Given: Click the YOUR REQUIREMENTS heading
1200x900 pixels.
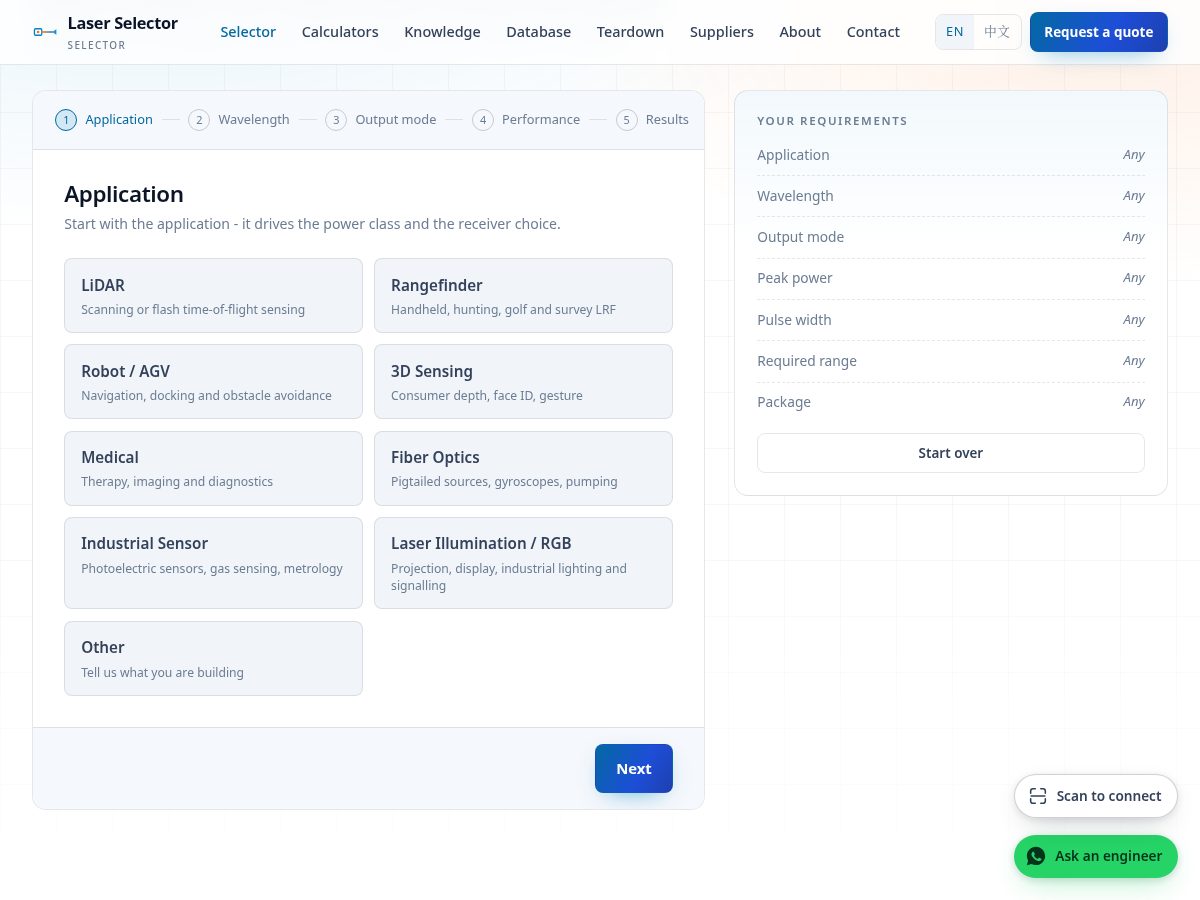Looking at the screenshot, I should pyautogui.click(x=832, y=121).
